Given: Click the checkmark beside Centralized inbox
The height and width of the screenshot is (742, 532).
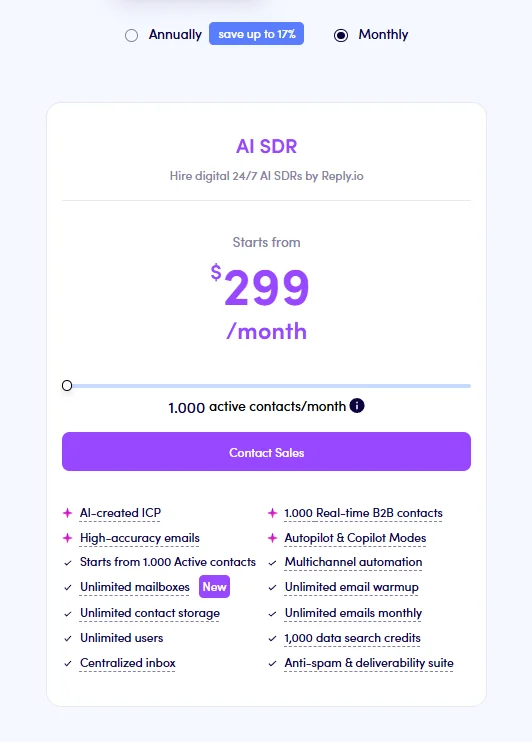Looking at the screenshot, I should [68, 663].
